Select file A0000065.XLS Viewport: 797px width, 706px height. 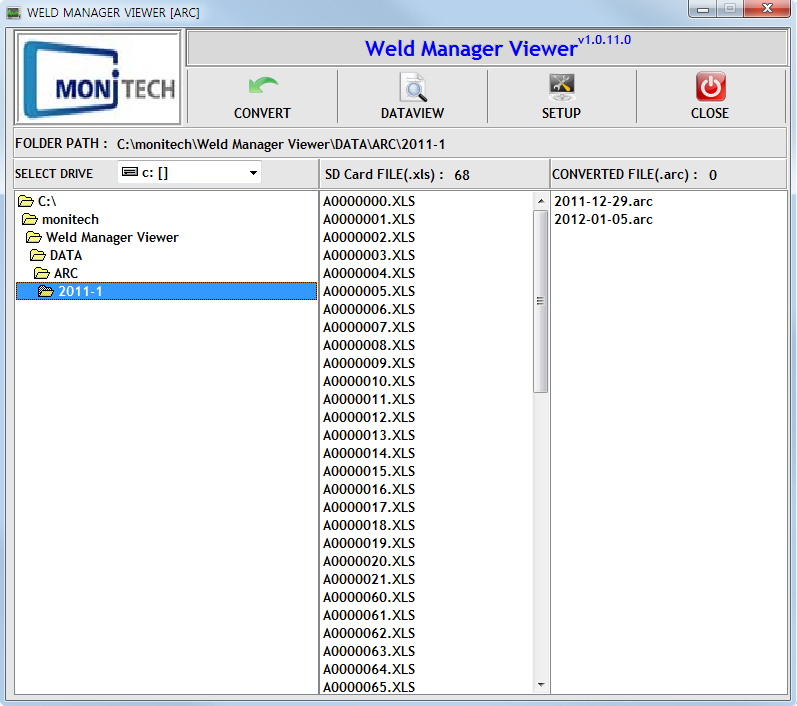(369, 687)
